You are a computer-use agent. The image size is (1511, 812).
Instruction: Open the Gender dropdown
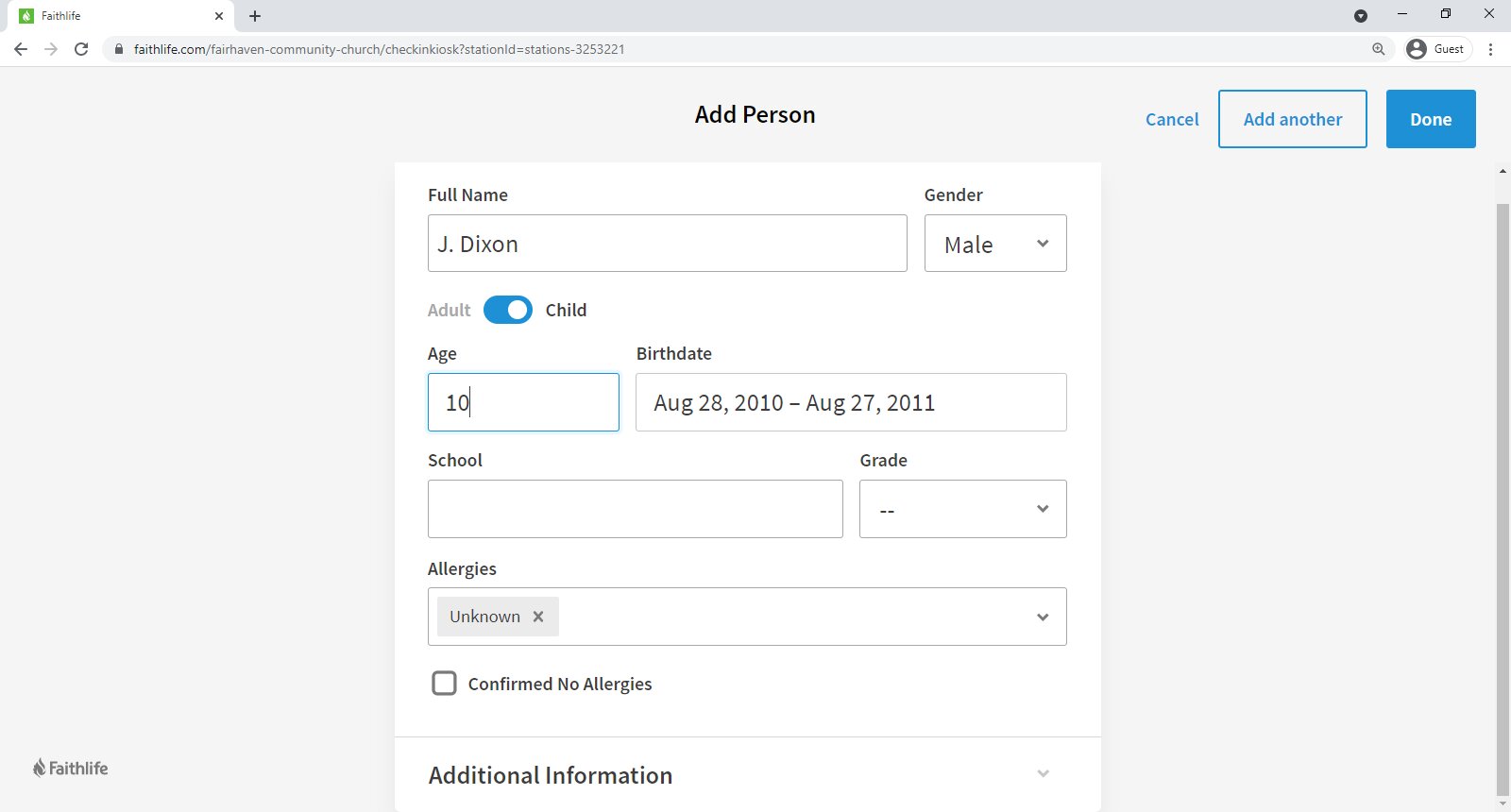coord(995,244)
